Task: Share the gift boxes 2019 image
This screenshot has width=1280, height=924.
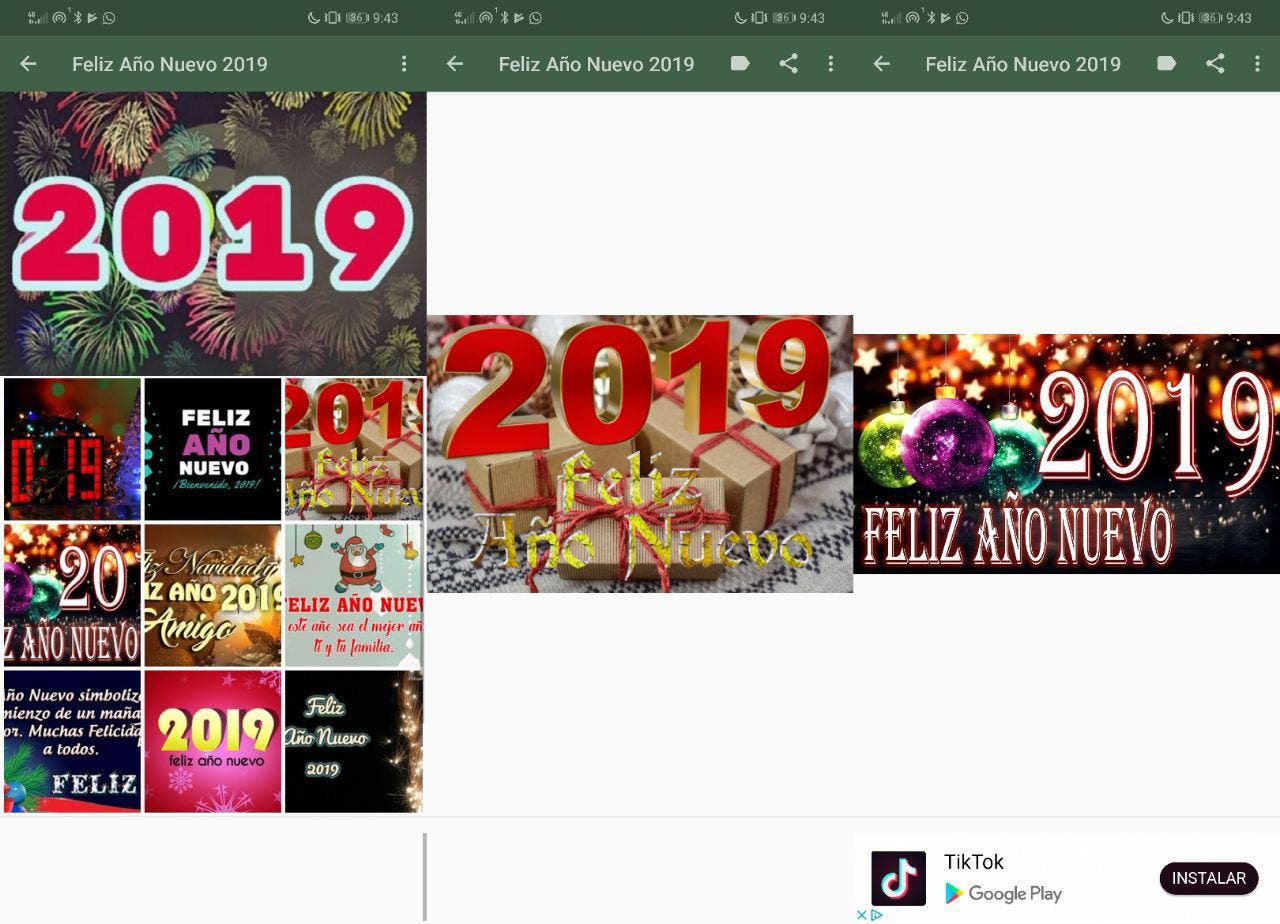Action: pos(789,64)
